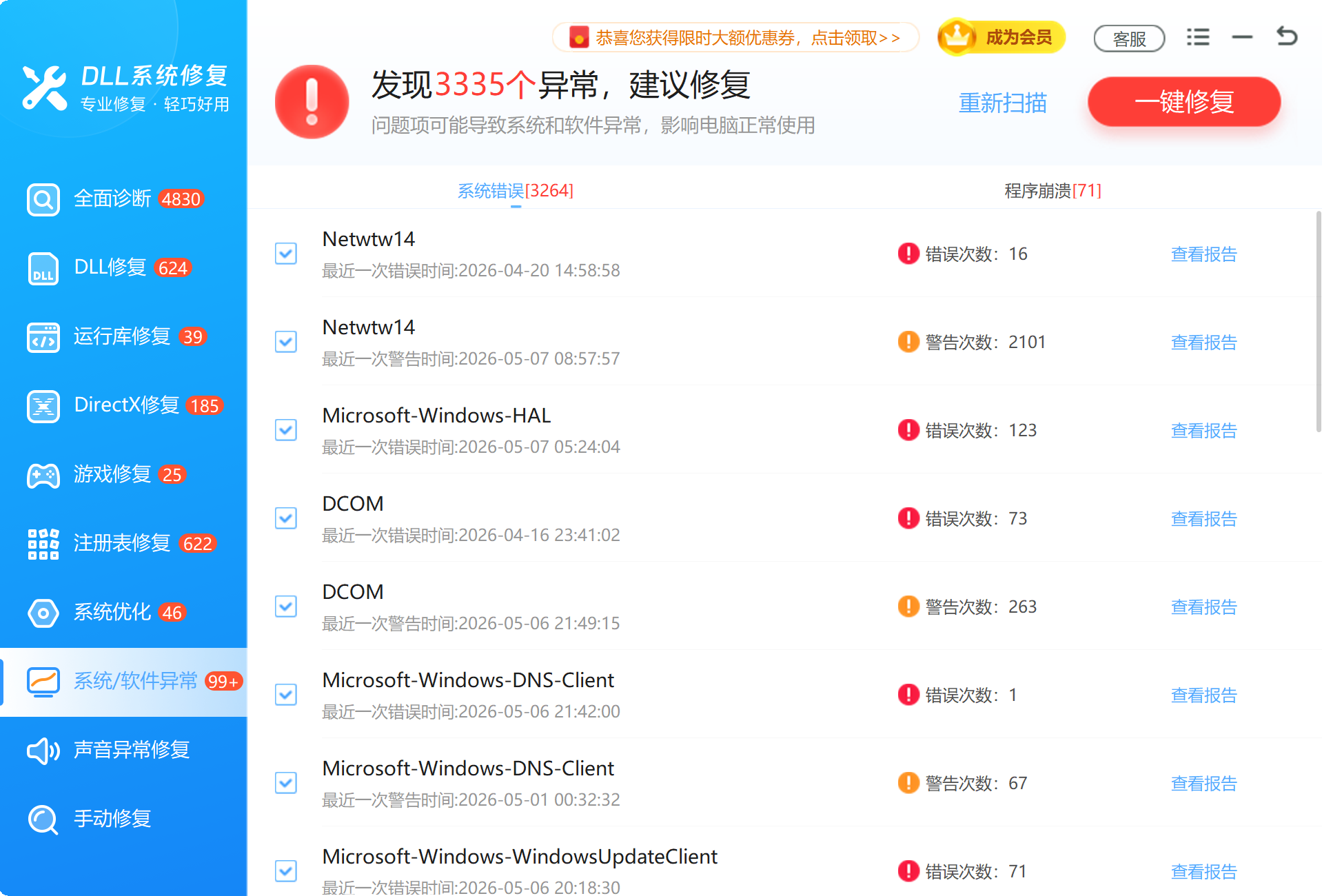Open the list menu icon in title bar

coord(1198,37)
